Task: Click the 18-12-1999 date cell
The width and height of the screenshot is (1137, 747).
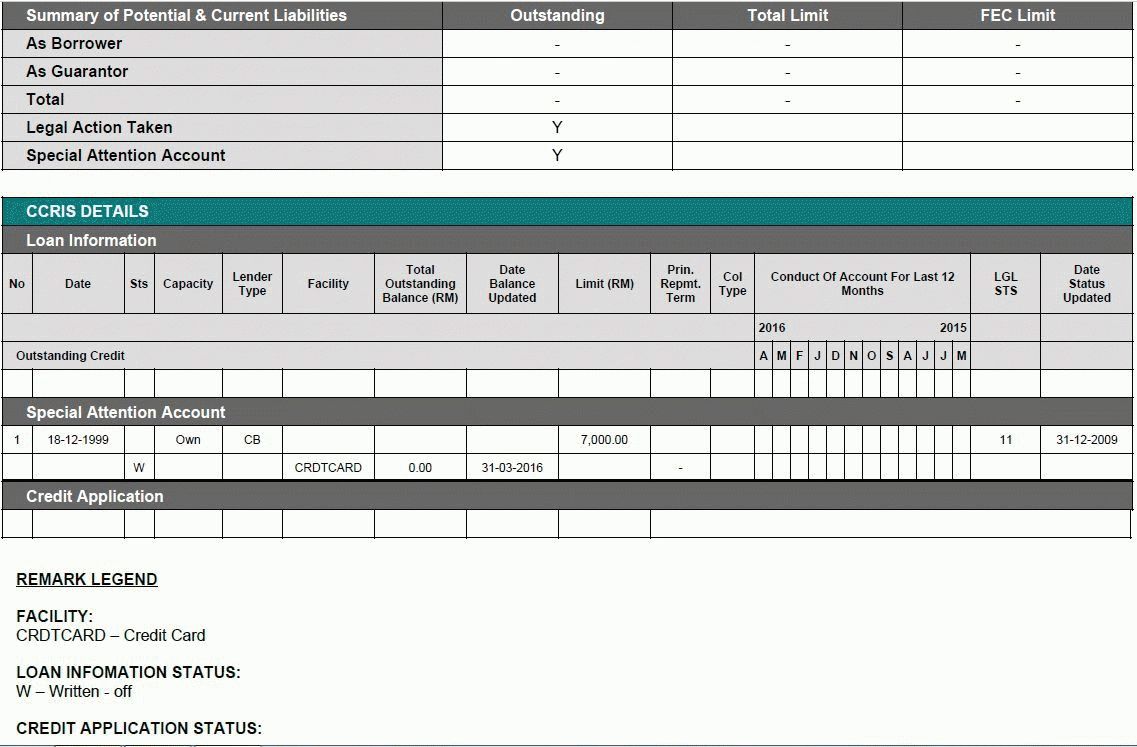Action: pos(78,439)
